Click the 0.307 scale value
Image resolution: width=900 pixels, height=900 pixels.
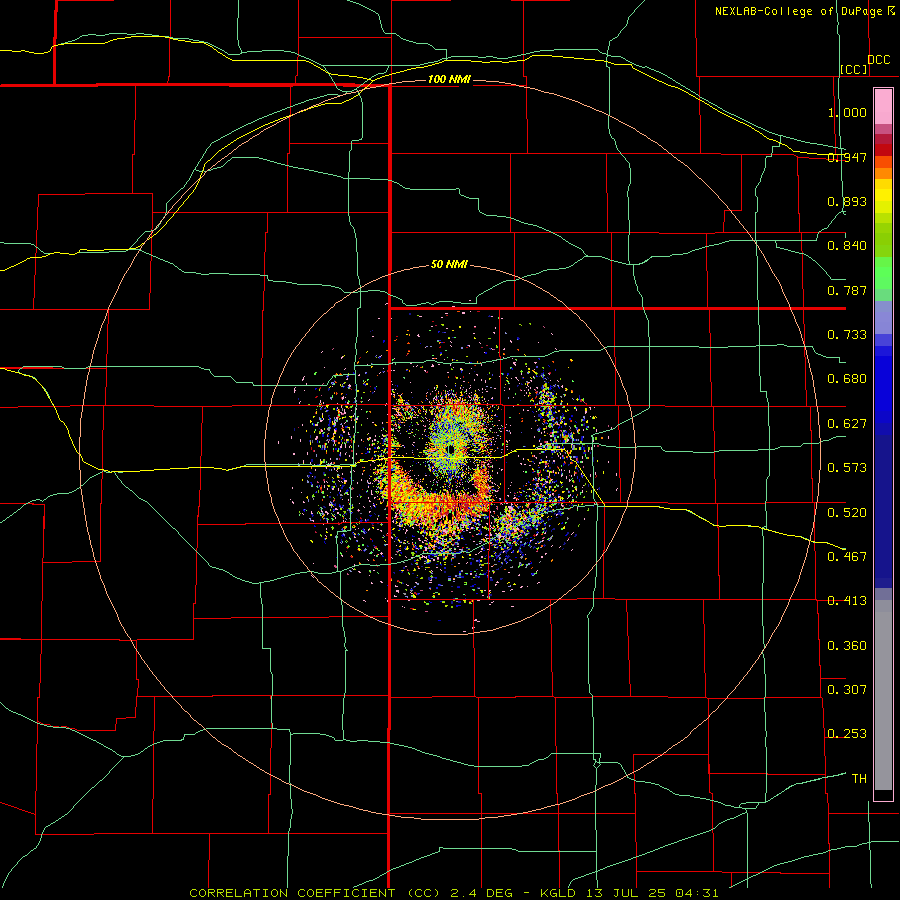847,690
